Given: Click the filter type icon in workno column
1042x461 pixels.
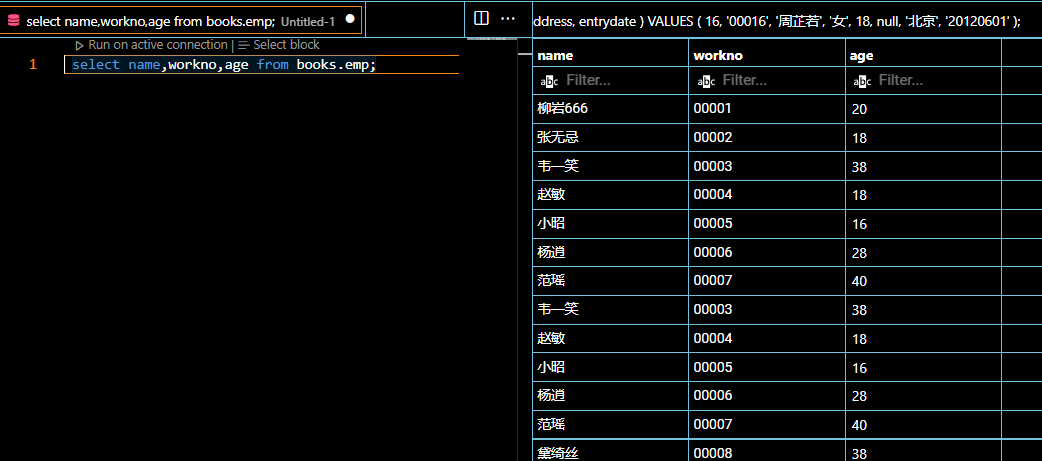Looking at the screenshot, I should pyautogui.click(x=706, y=82).
